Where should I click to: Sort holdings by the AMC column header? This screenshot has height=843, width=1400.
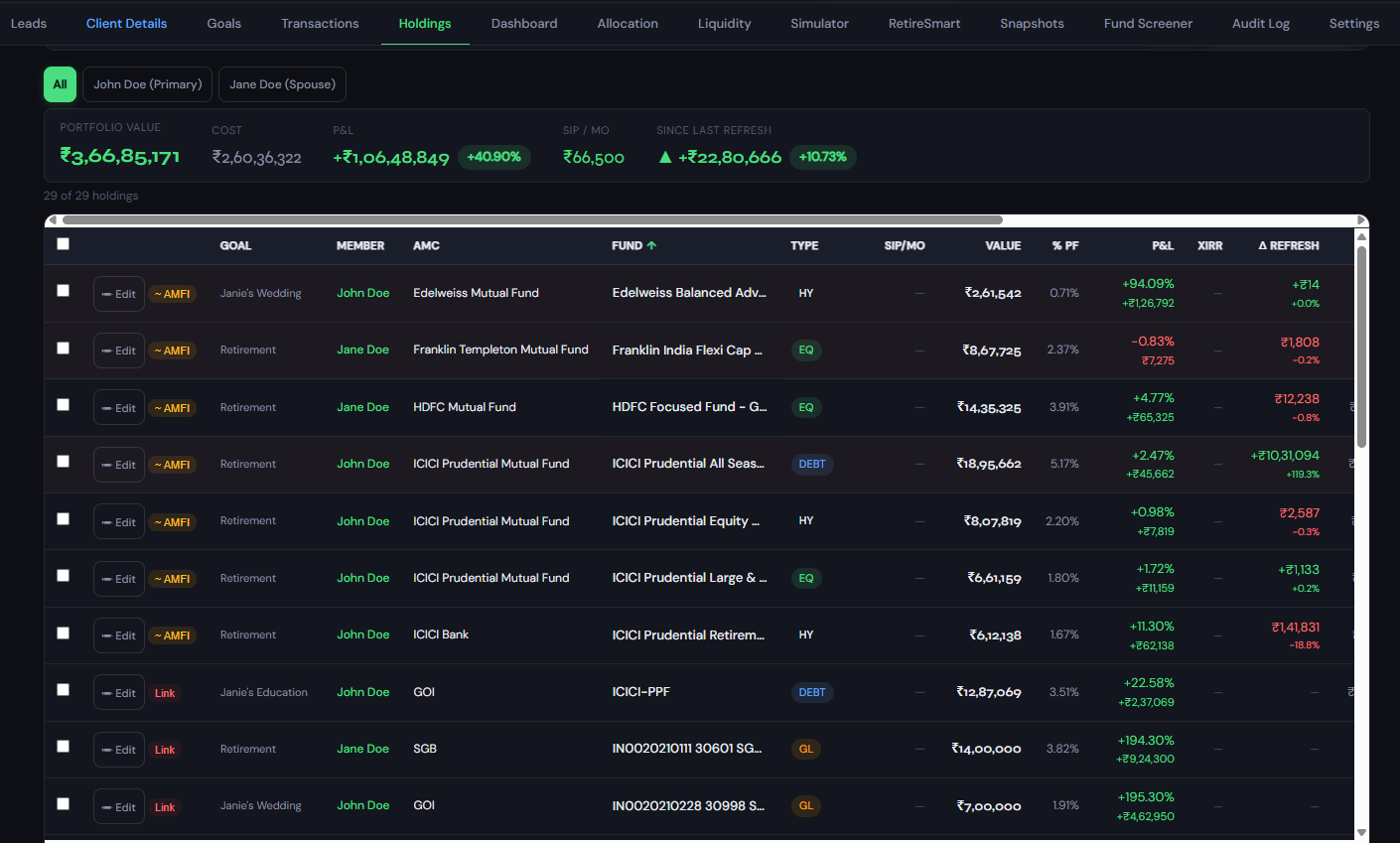pyautogui.click(x=426, y=245)
